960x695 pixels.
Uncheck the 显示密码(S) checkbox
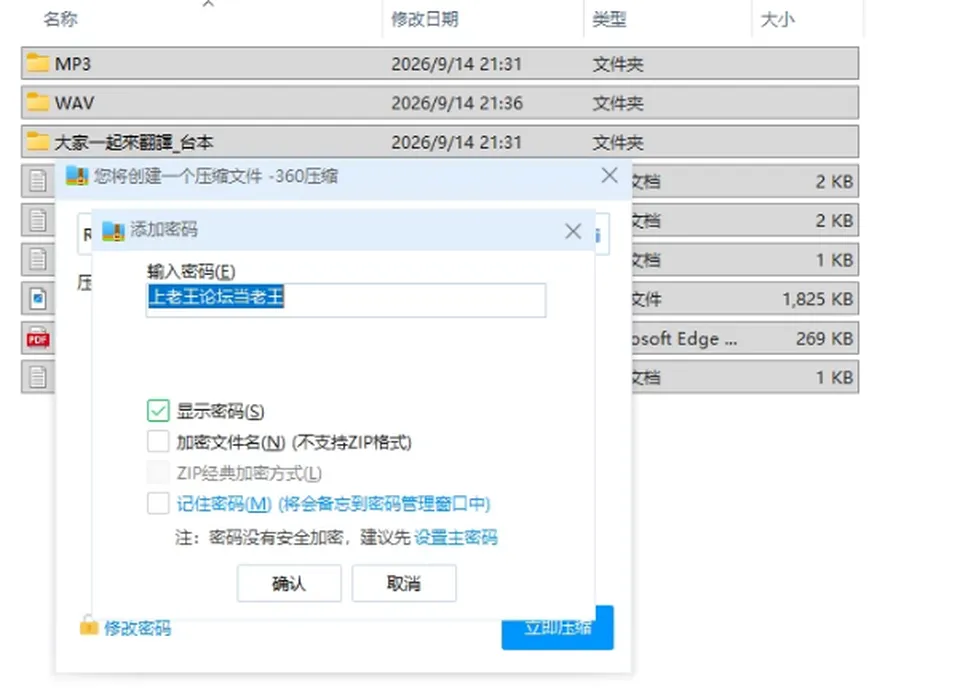click(158, 411)
